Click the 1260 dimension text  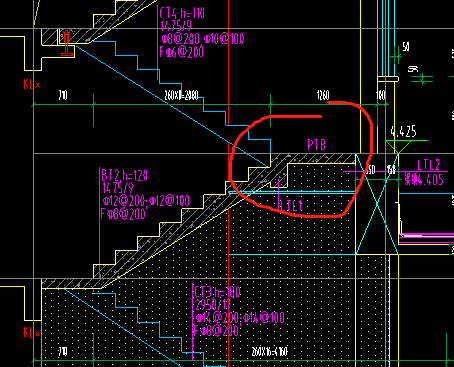click(x=323, y=96)
